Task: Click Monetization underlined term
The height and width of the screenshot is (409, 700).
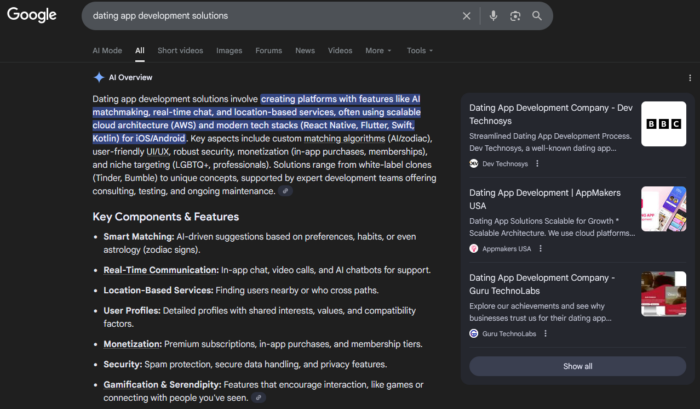Action: tap(132, 344)
